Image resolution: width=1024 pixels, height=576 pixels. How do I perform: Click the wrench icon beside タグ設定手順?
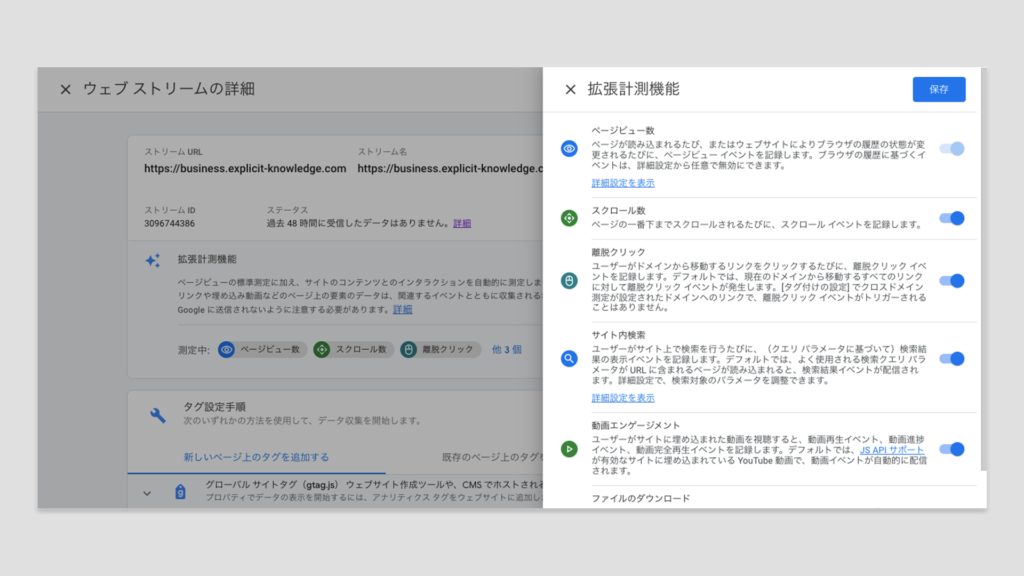click(157, 415)
